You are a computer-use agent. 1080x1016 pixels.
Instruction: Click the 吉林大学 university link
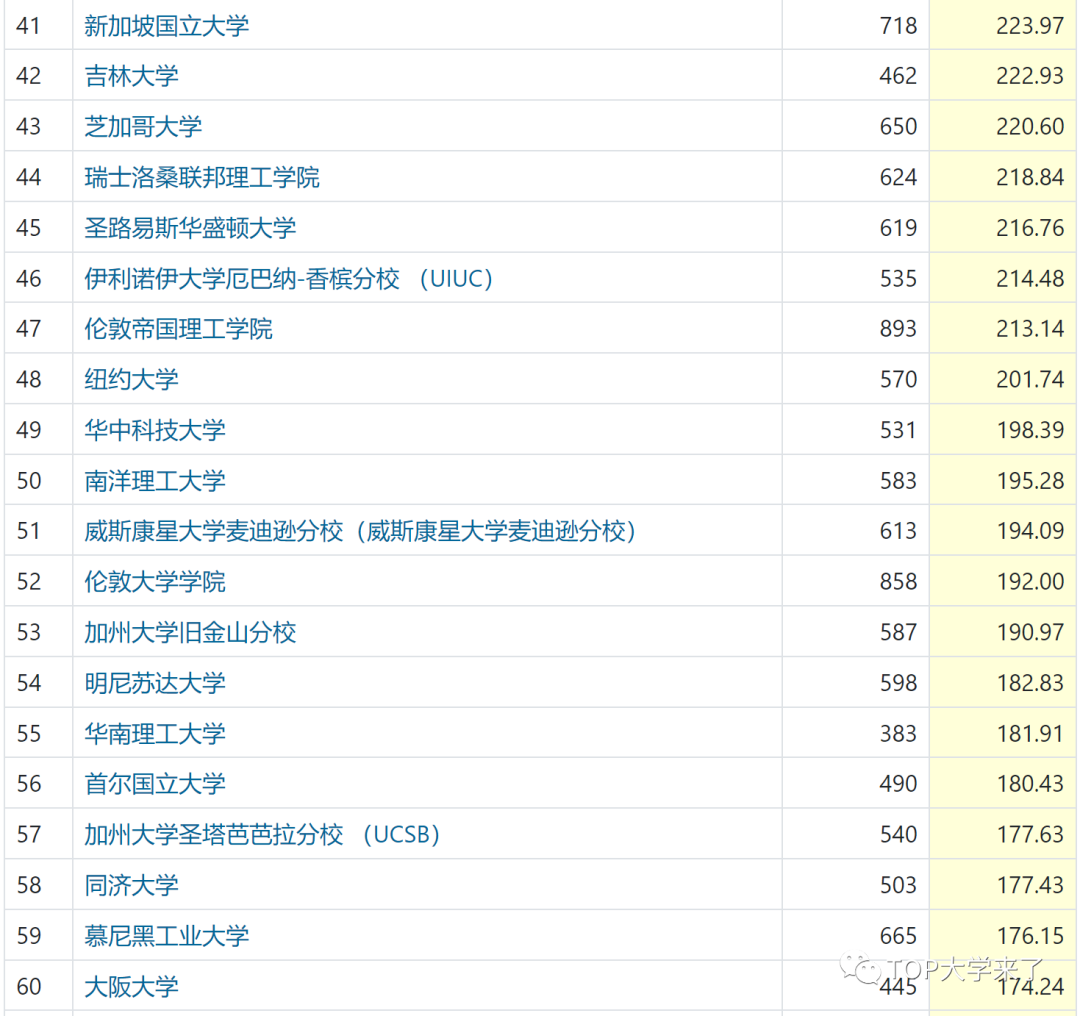[x=132, y=76]
